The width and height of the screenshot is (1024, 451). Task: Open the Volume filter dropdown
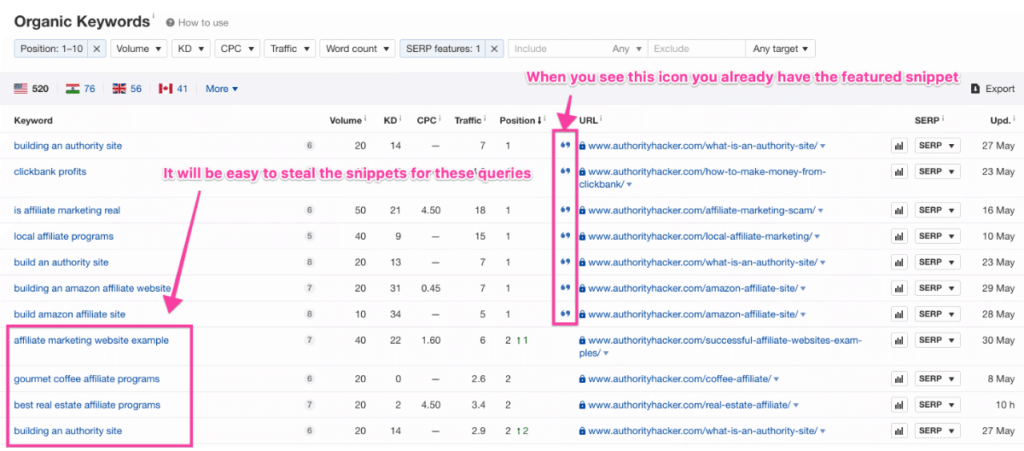[x=138, y=48]
